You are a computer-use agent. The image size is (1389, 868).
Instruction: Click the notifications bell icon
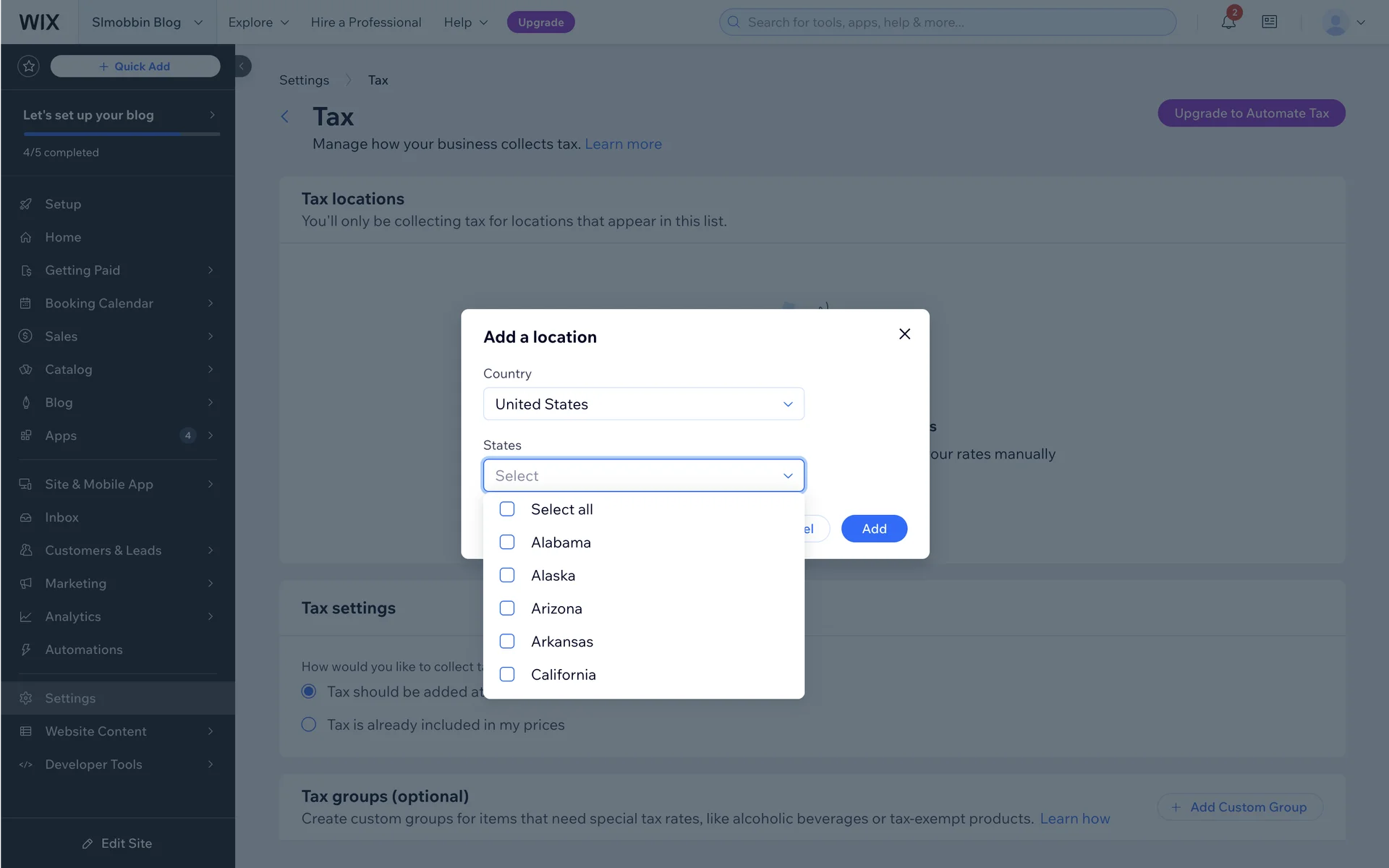pyautogui.click(x=1228, y=22)
